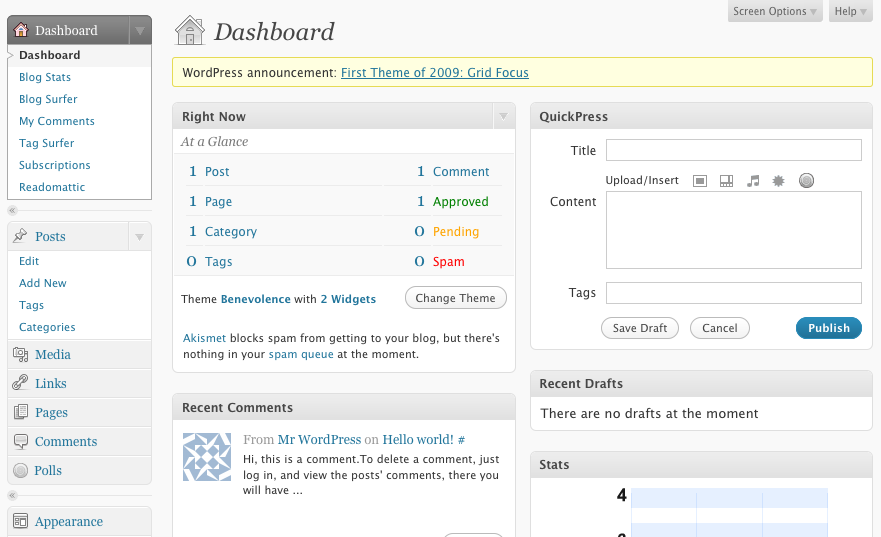Go to My Comments
The width and height of the screenshot is (881, 537).
click(x=57, y=121)
